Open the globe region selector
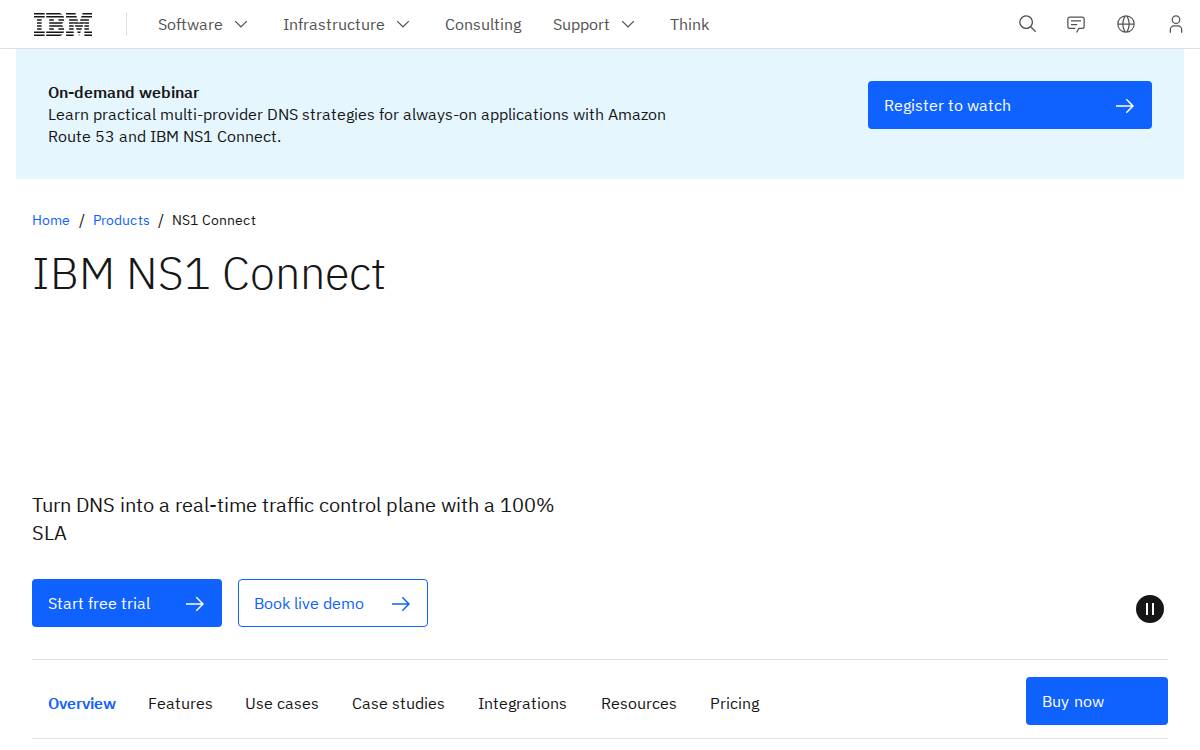The height and width of the screenshot is (750, 1200). [x=1126, y=24]
